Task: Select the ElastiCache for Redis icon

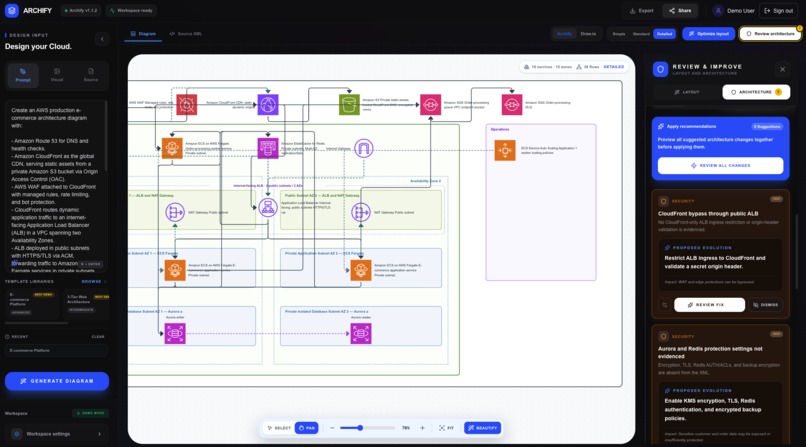Action: 268,148
